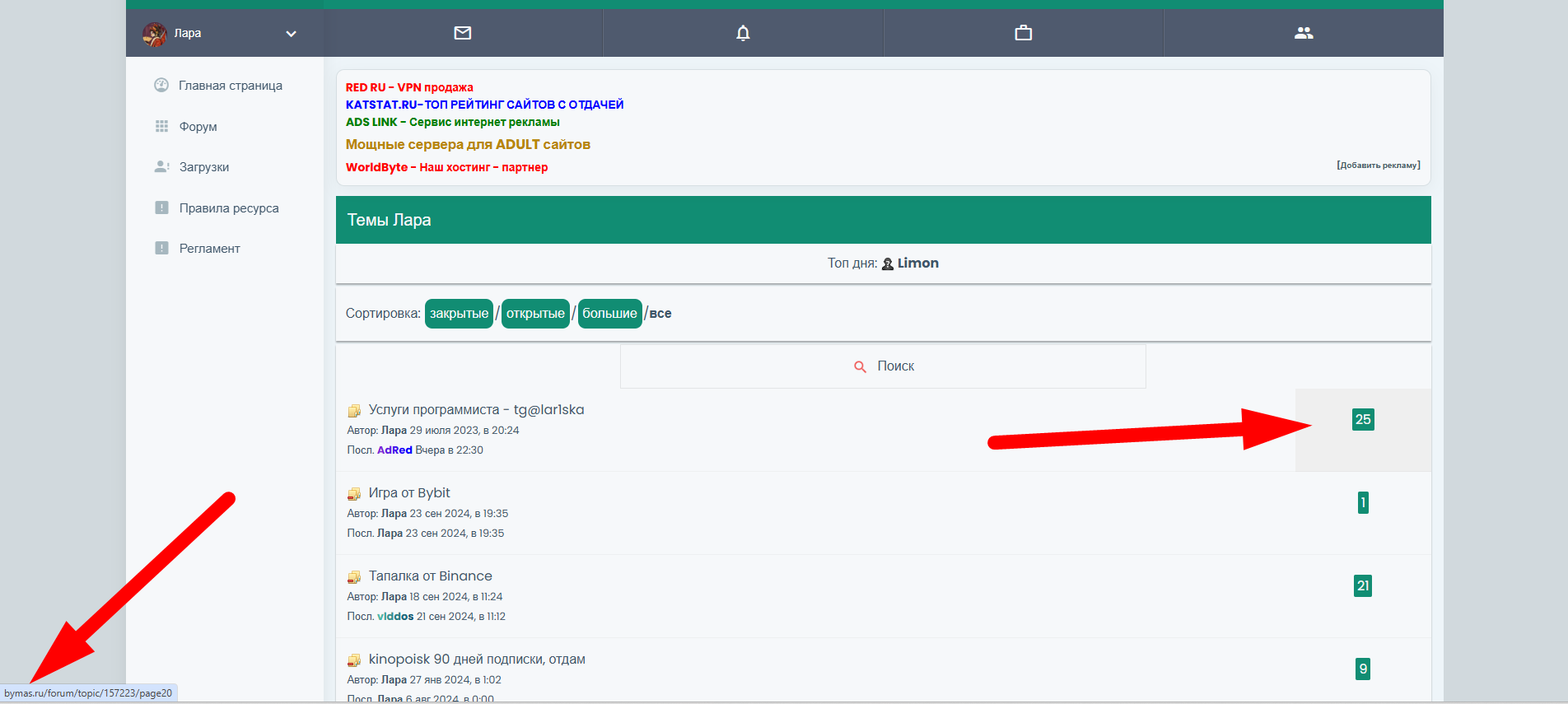Expand the Лара user dropdown chevron
Image resolution: width=1568 pixels, height=704 pixels.
(x=291, y=34)
